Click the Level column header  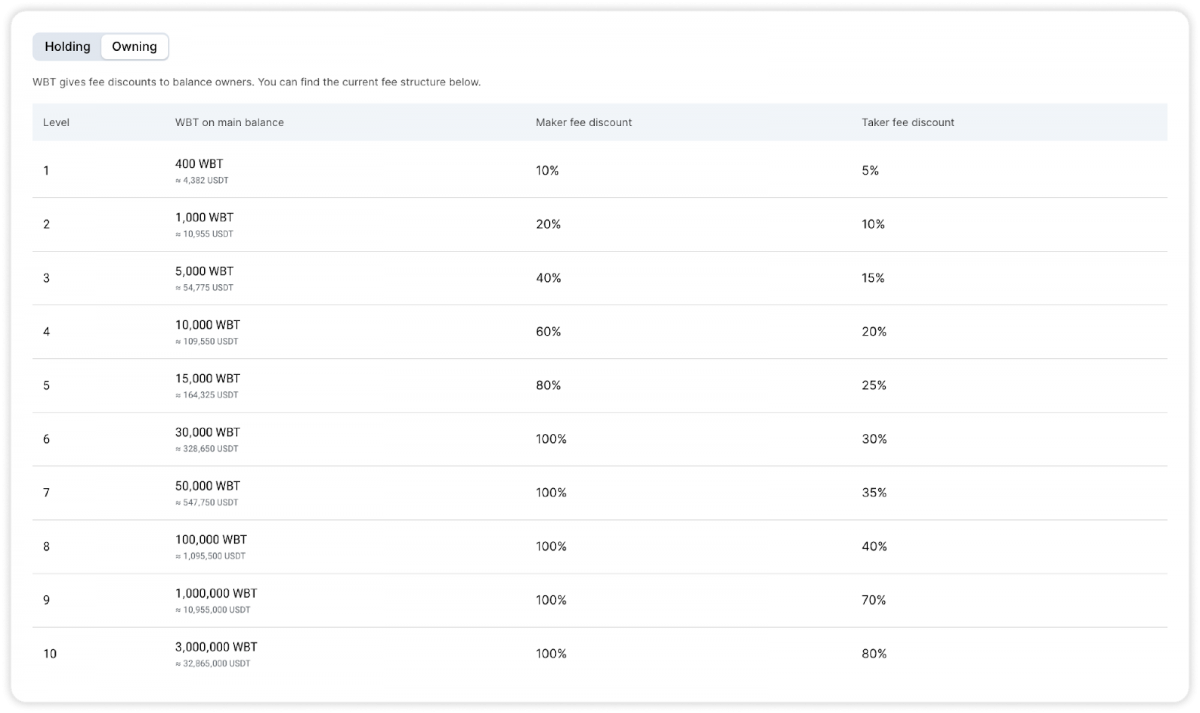[x=56, y=122]
